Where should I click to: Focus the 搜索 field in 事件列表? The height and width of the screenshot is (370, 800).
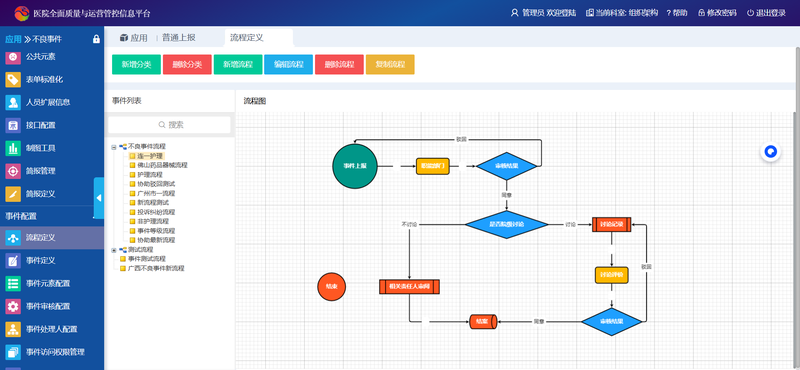point(169,125)
